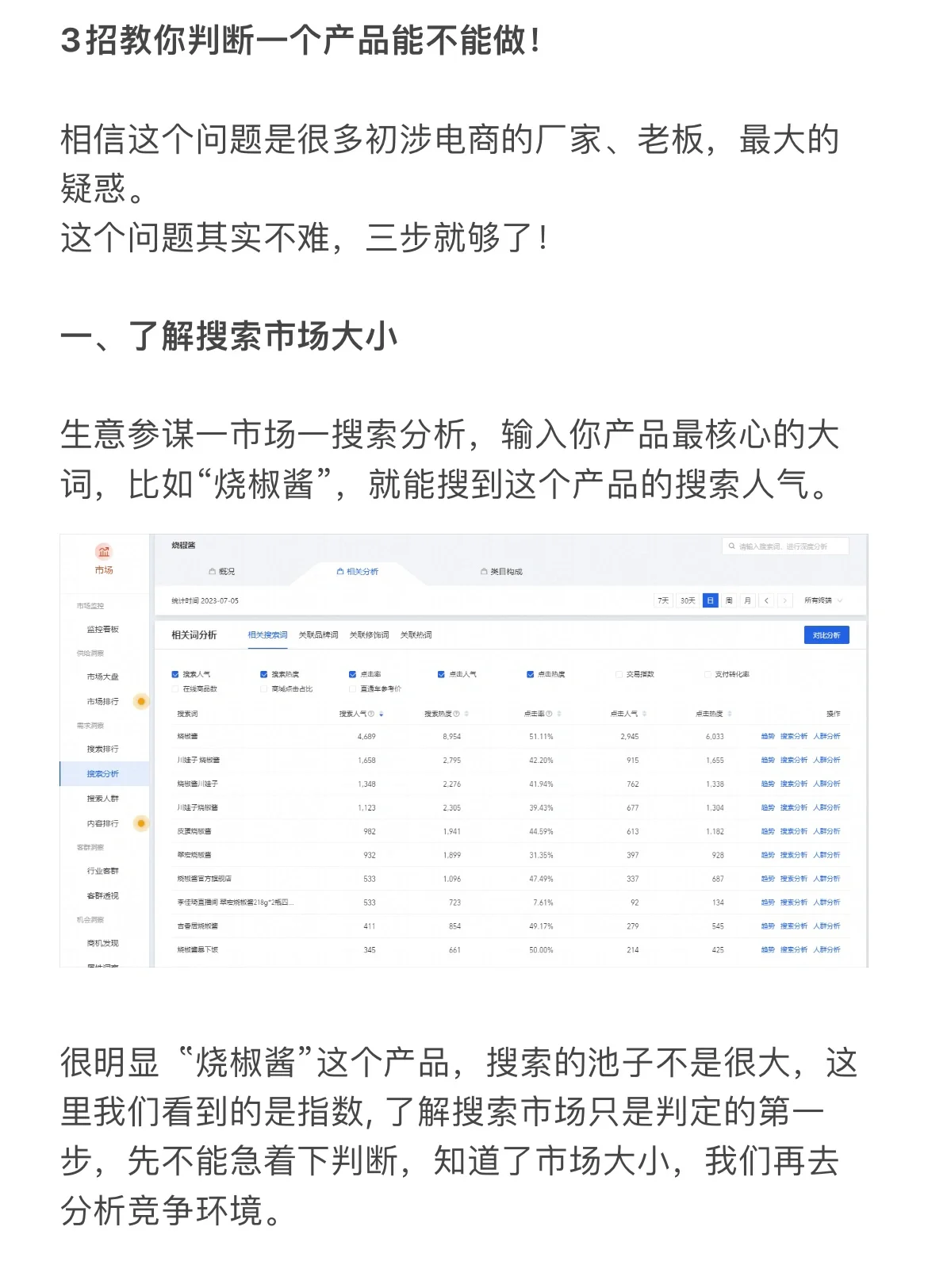Viewport: 928px width, 1288px height.
Task: Click the sort arrows beside 点击人气 column header
Action: (x=644, y=714)
